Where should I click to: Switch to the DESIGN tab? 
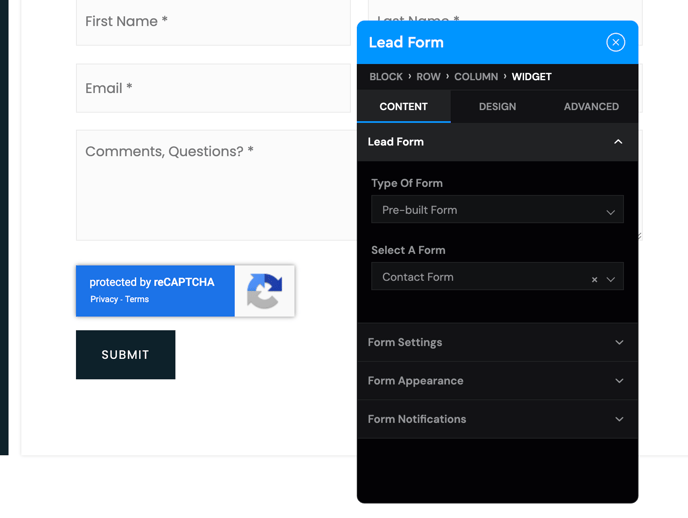(498, 107)
